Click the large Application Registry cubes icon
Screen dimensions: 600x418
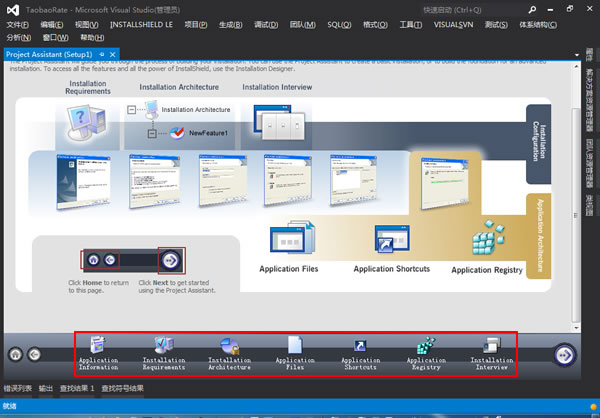[488, 237]
